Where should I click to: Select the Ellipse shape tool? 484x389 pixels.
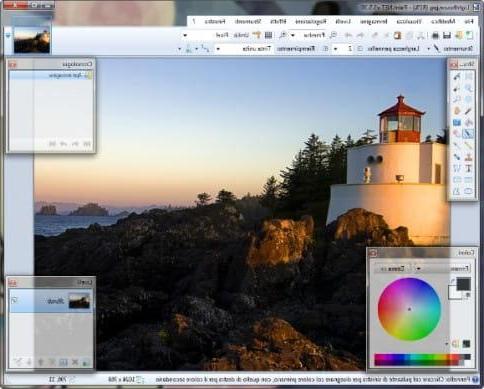click(468, 191)
